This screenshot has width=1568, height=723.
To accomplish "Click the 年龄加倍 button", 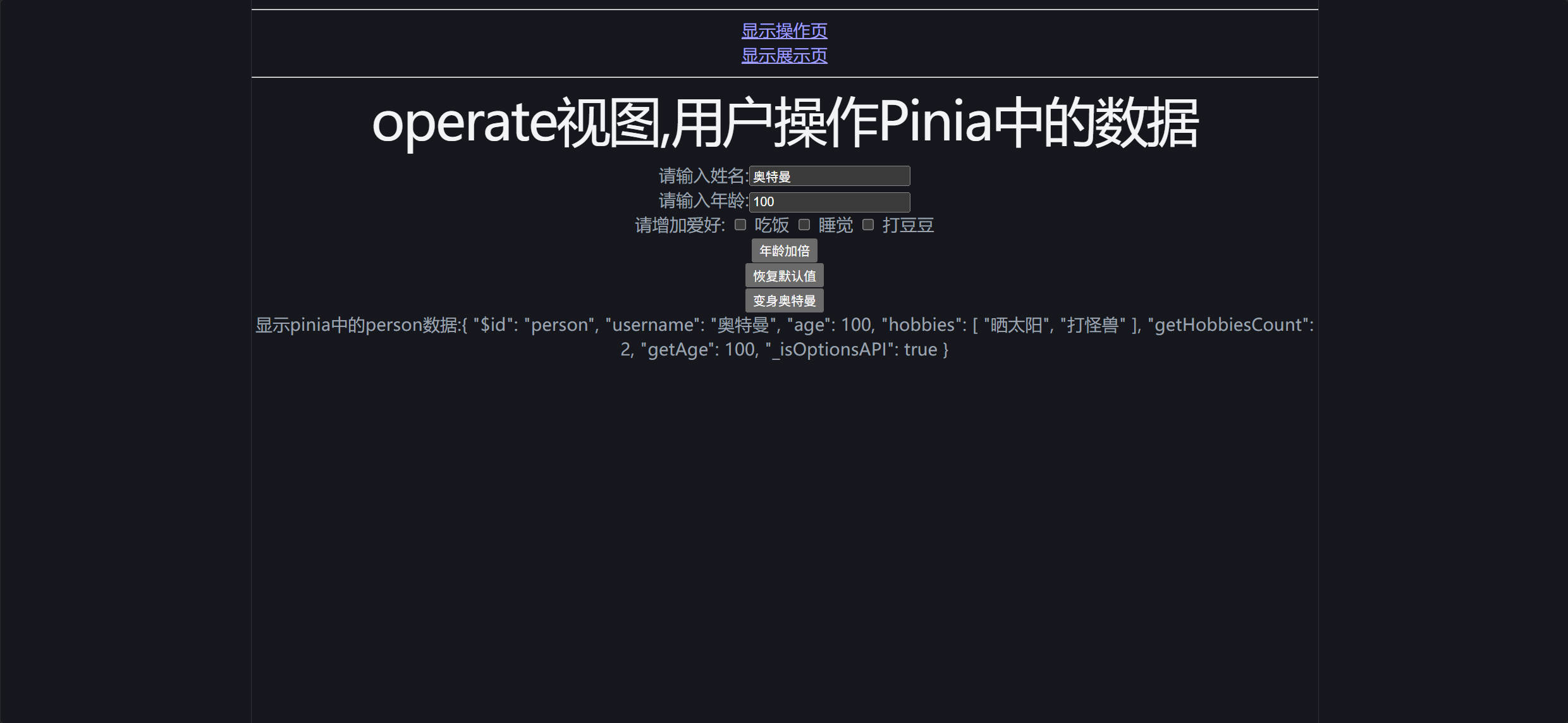I will tap(784, 250).
